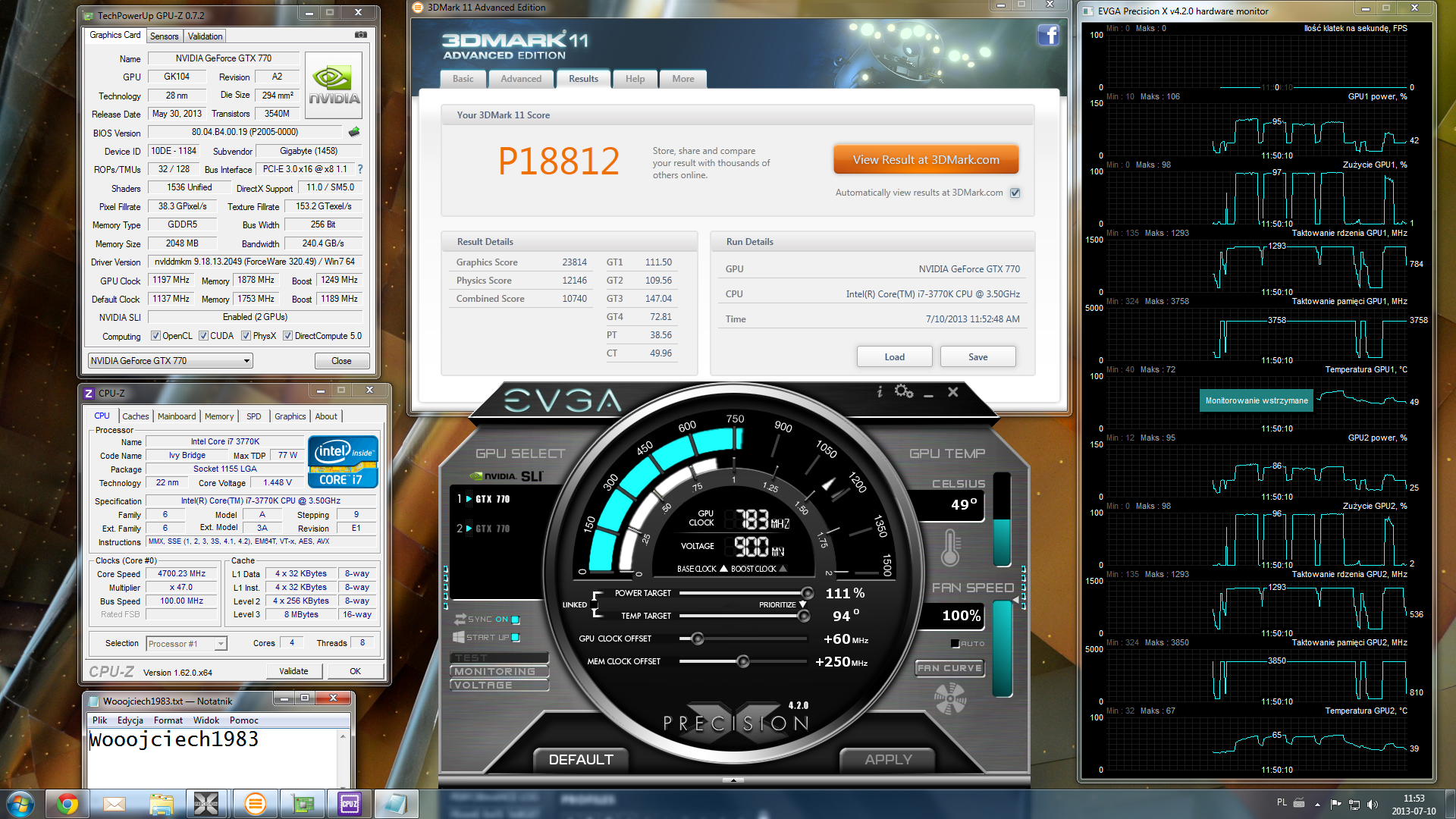Open the Advanced tab in 3DMark 11
The image size is (1456, 819).
[521, 79]
